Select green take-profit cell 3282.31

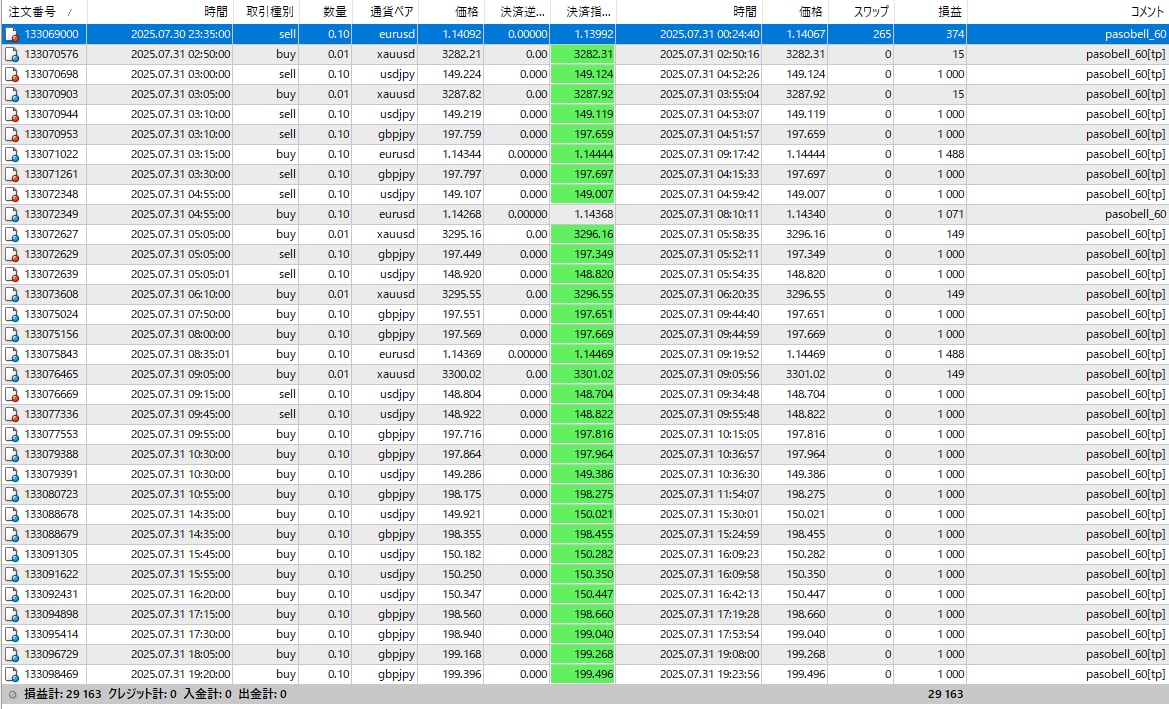pyautogui.click(x=583, y=54)
